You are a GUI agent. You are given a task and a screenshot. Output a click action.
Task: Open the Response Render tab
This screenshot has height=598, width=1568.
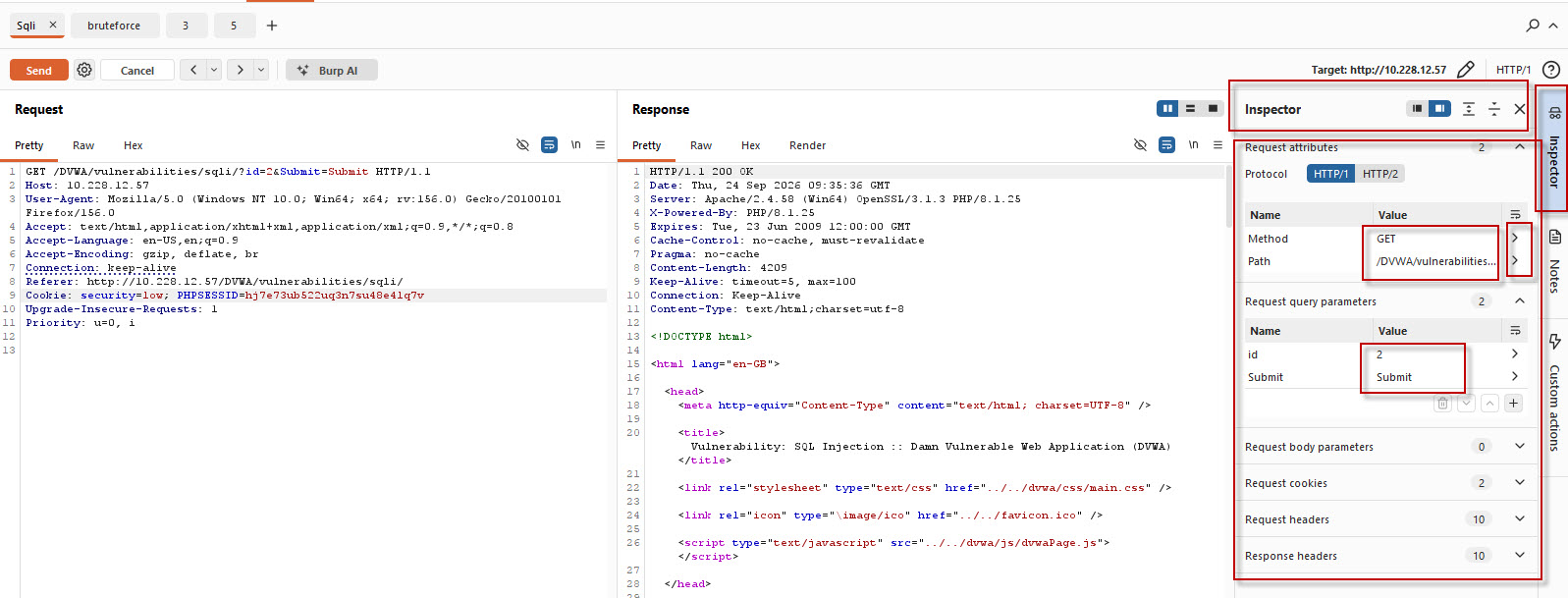(807, 145)
